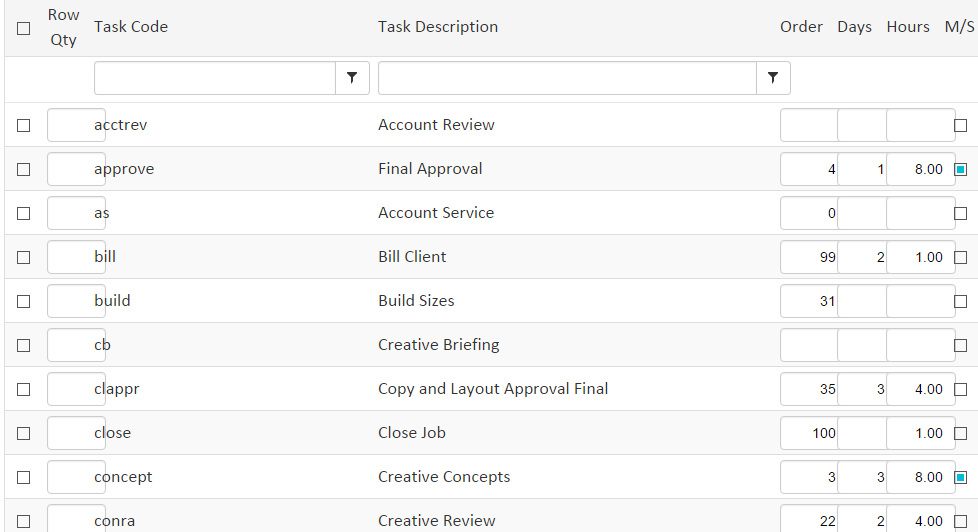
Task: Focus the Task Code filter text box
Action: tap(215, 78)
